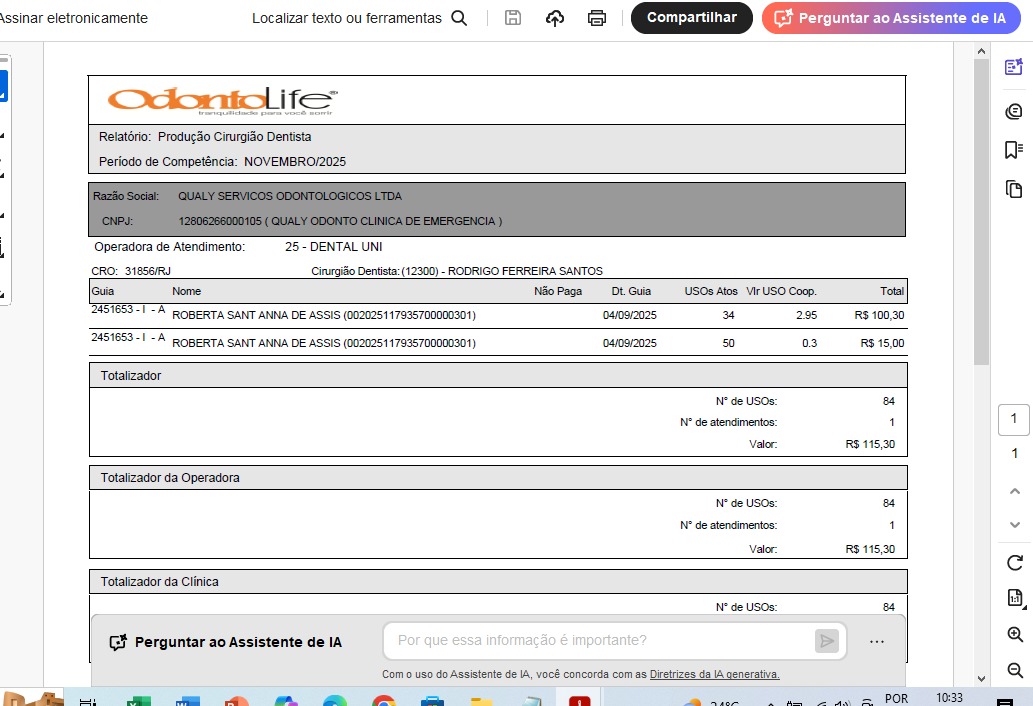This screenshot has height=706, width=1033.
Task: Open the Diretrizes da IA generativa link
Action: 714,674
